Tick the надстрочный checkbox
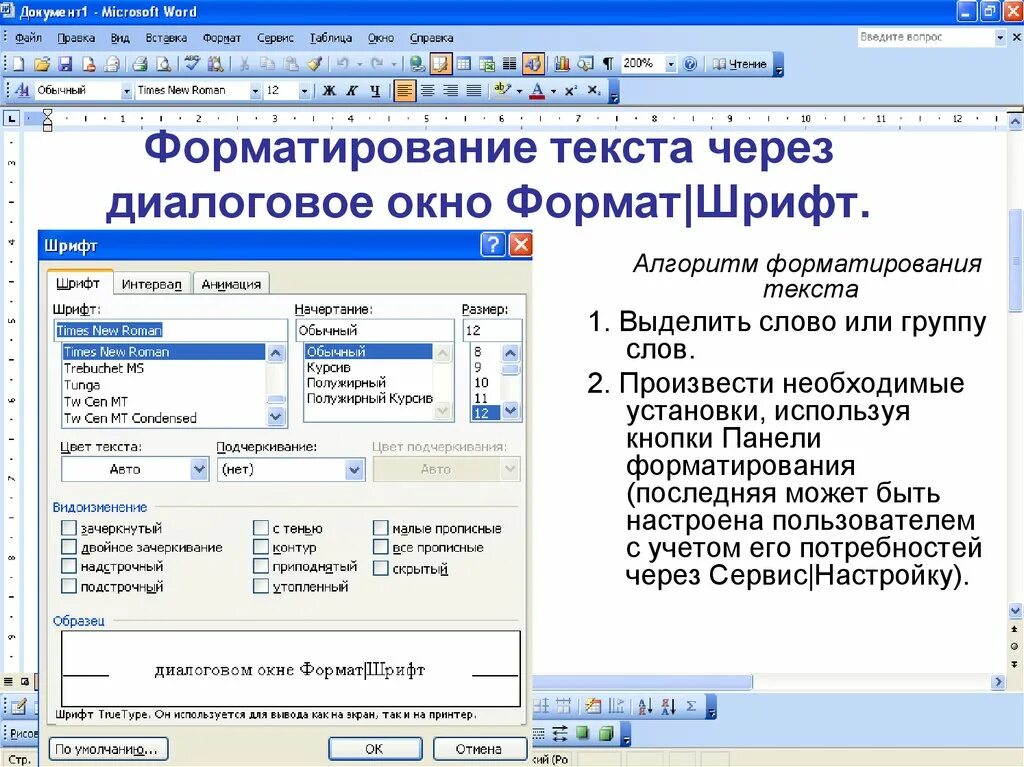Viewport: 1024px width, 767px height. [69, 566]
